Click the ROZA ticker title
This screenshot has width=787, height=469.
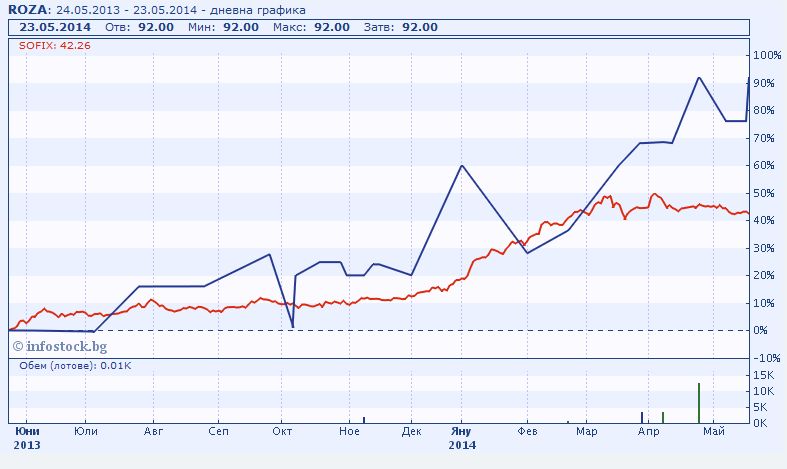coord(29,10)
